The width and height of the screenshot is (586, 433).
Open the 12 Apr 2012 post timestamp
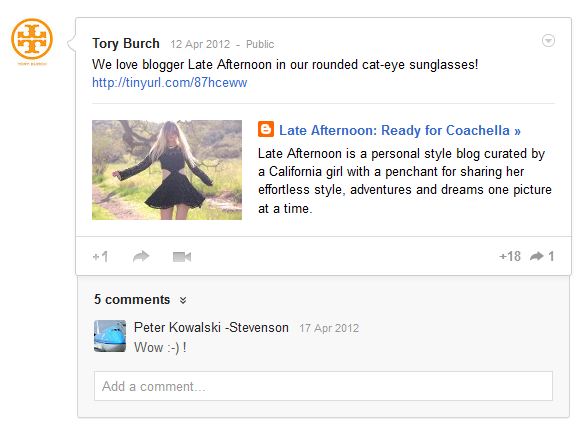coord(200,44)
